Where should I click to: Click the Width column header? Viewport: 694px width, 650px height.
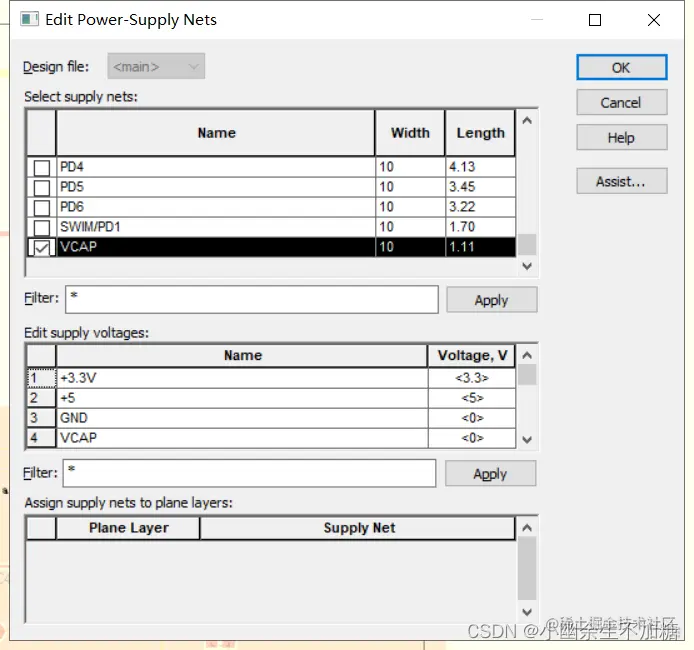[410, 133]
